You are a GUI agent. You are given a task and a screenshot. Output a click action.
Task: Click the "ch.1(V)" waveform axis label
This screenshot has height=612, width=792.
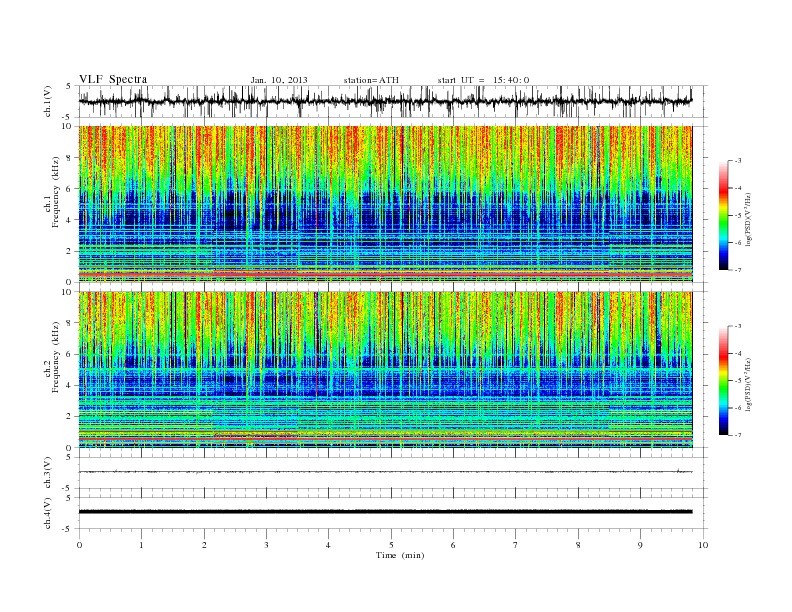point(48,101)
